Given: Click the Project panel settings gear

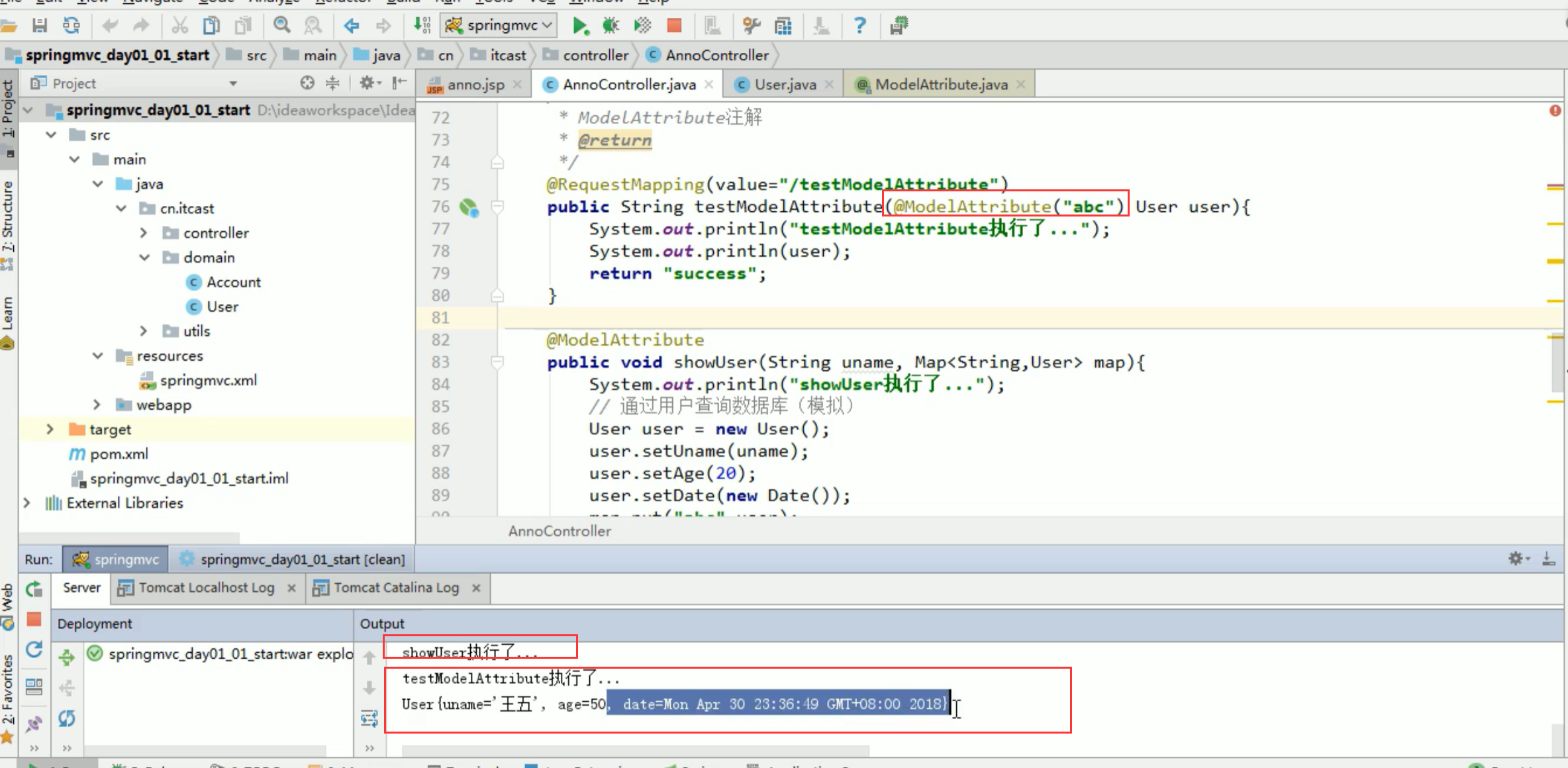Looking at the screenshot, I should (367, 83).
